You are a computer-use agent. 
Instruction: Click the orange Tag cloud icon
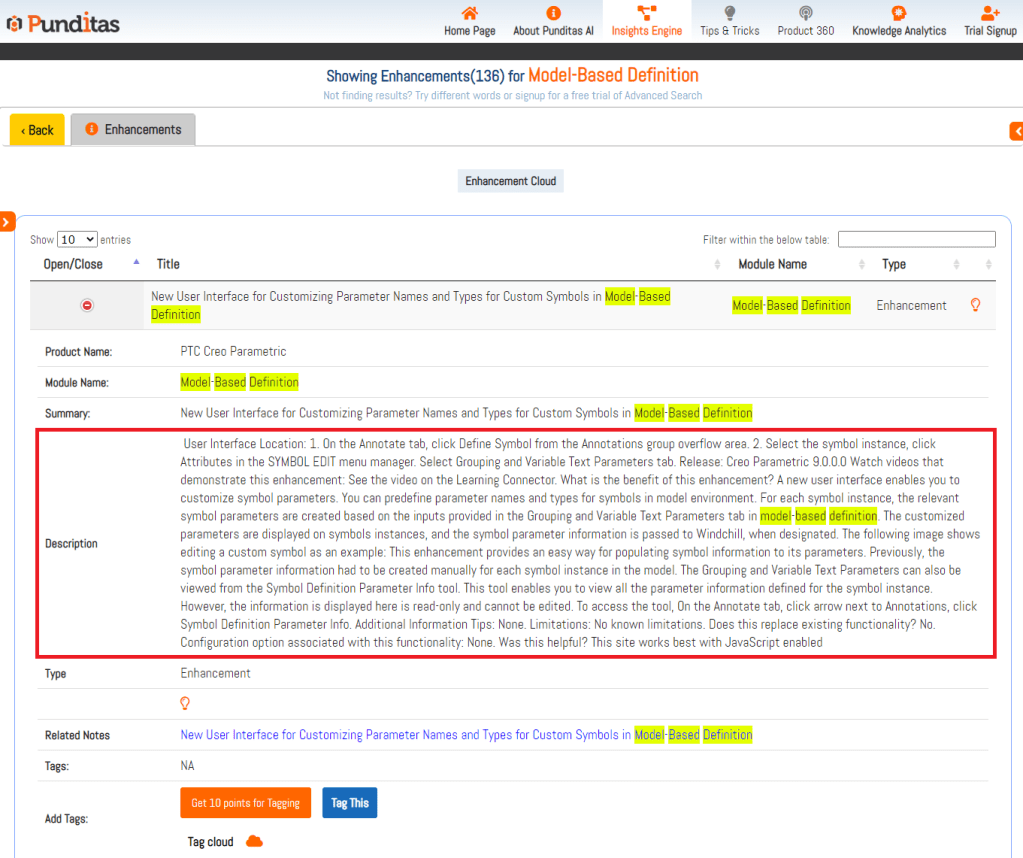(254, 842)
